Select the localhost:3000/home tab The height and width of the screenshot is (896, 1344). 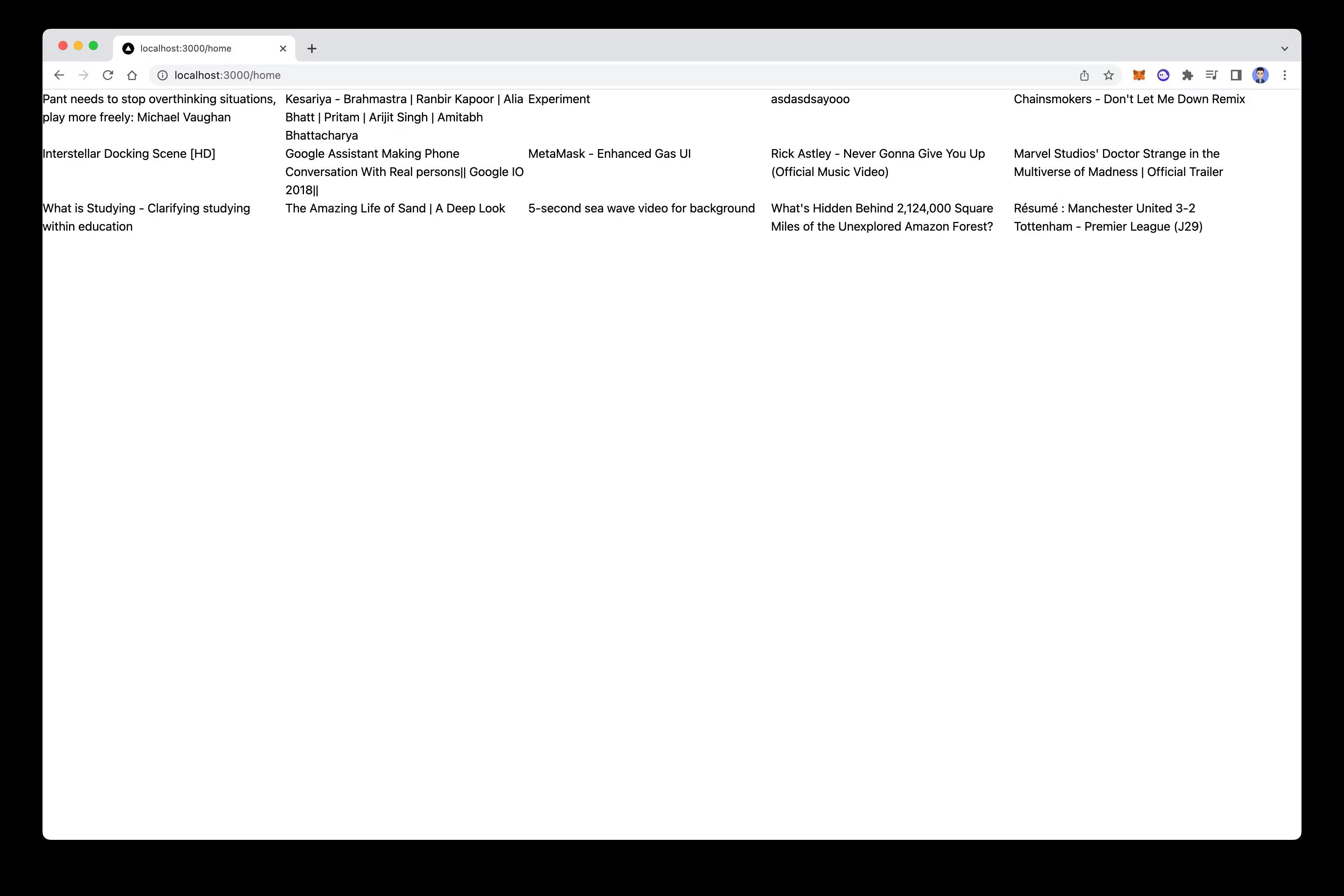pos(205,49)
